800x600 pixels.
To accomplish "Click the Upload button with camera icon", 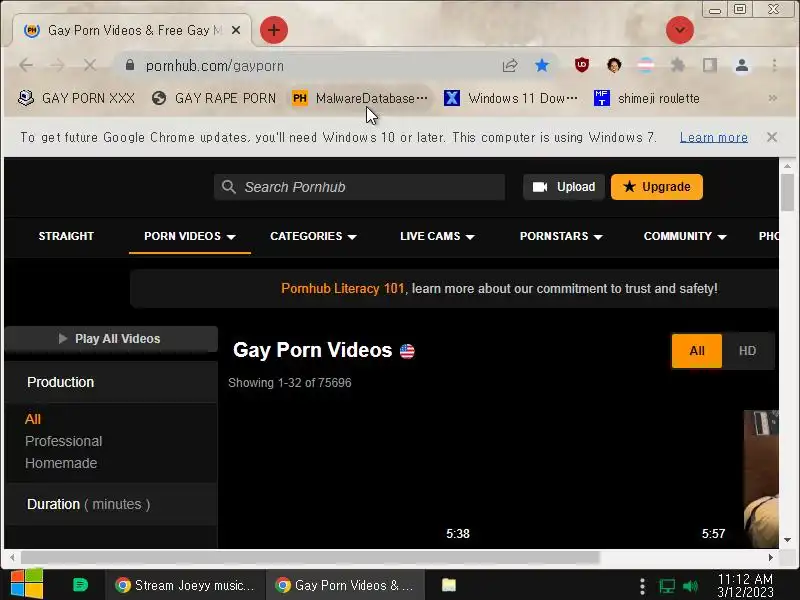I will tap(564, 187).
